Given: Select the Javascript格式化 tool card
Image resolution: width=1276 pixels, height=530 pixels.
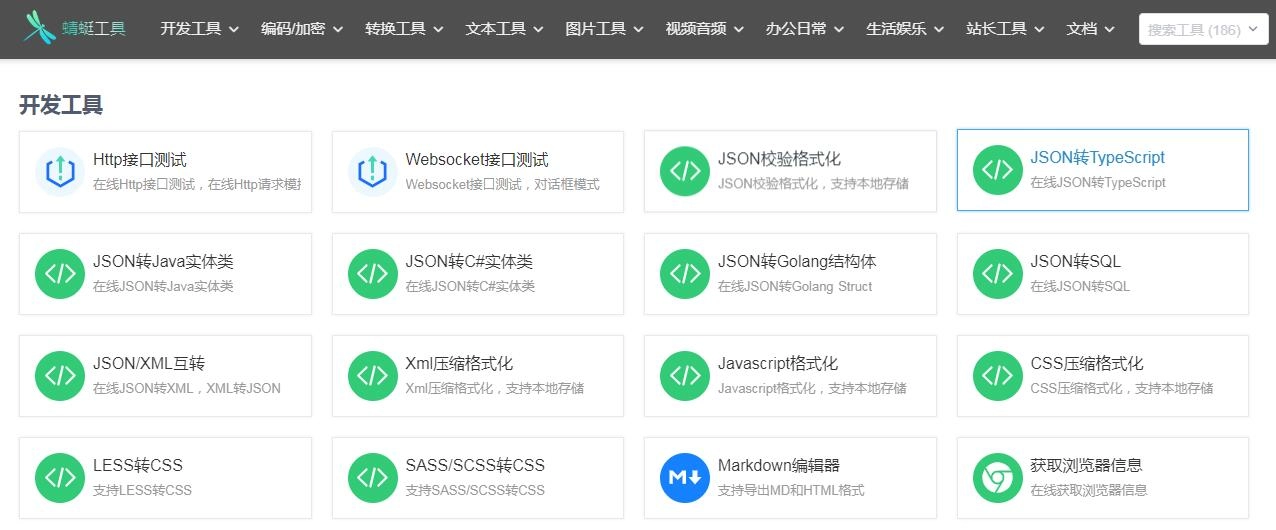Looking at the screenshot, I should (790, 375).
